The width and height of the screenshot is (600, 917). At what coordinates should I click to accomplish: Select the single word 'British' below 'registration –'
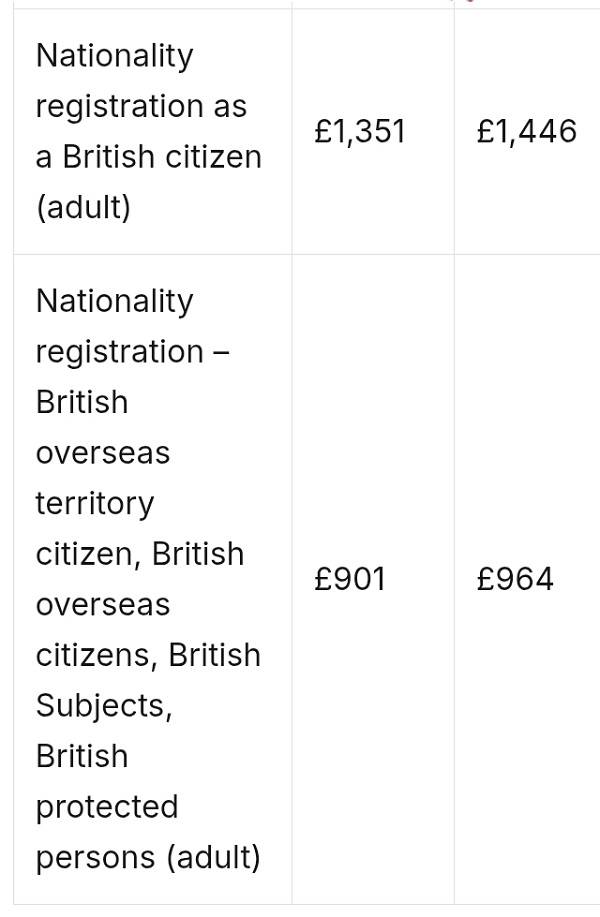(x=82, y=402)
